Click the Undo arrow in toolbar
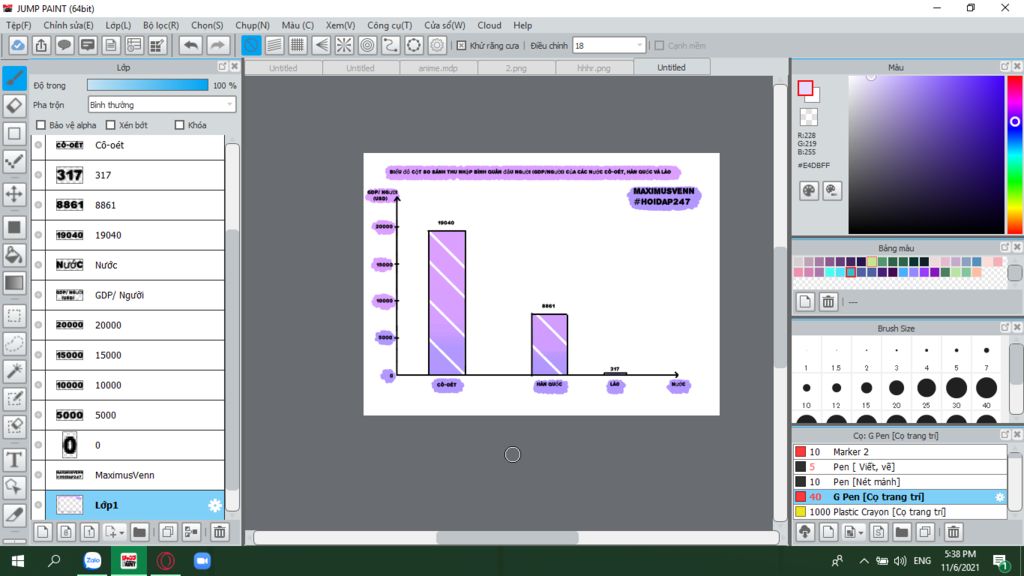This screenshot has height=576, width=1024. tap(191, 46)
